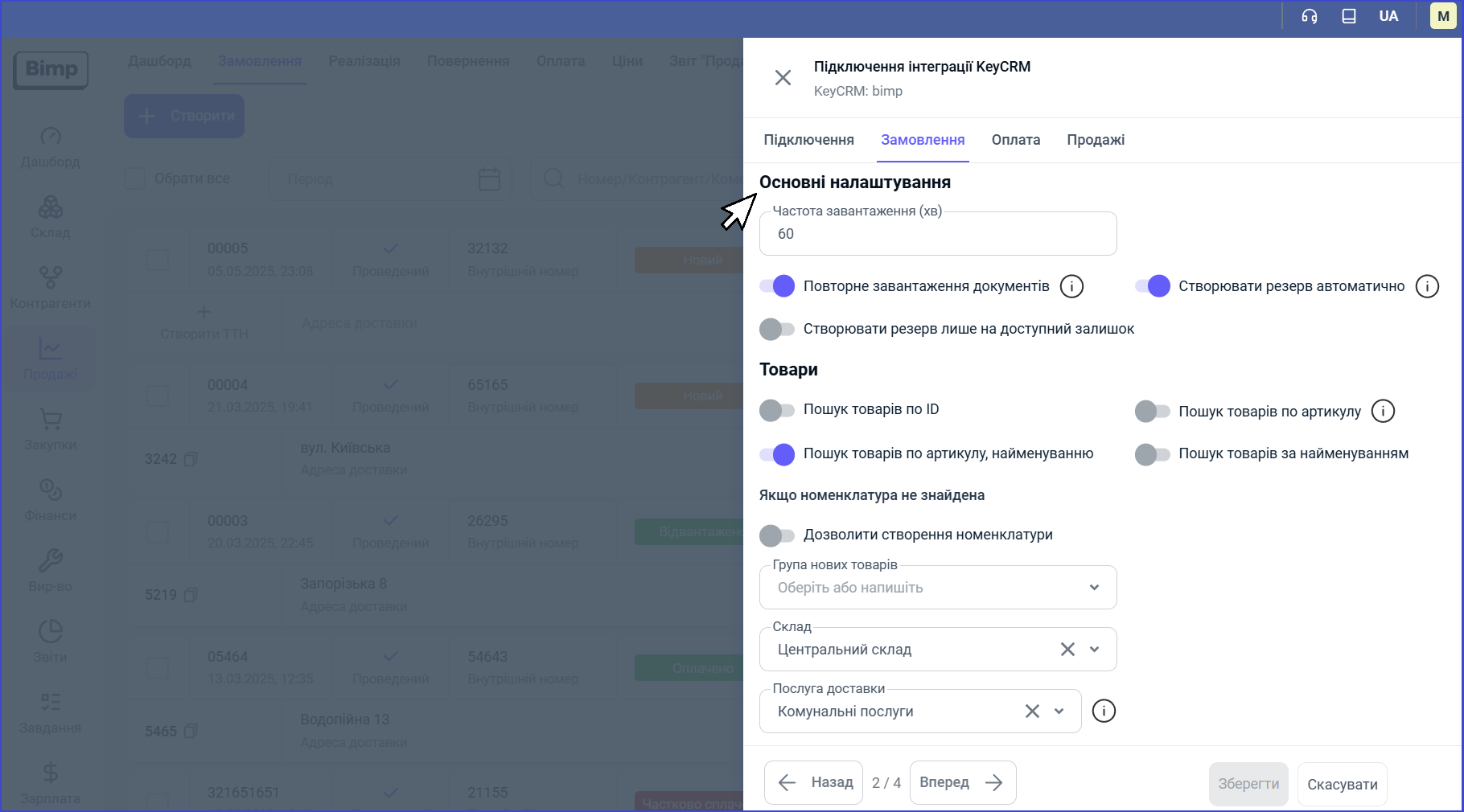Open Закупки in the left sidebar
1464x812 pixels.
51,430
